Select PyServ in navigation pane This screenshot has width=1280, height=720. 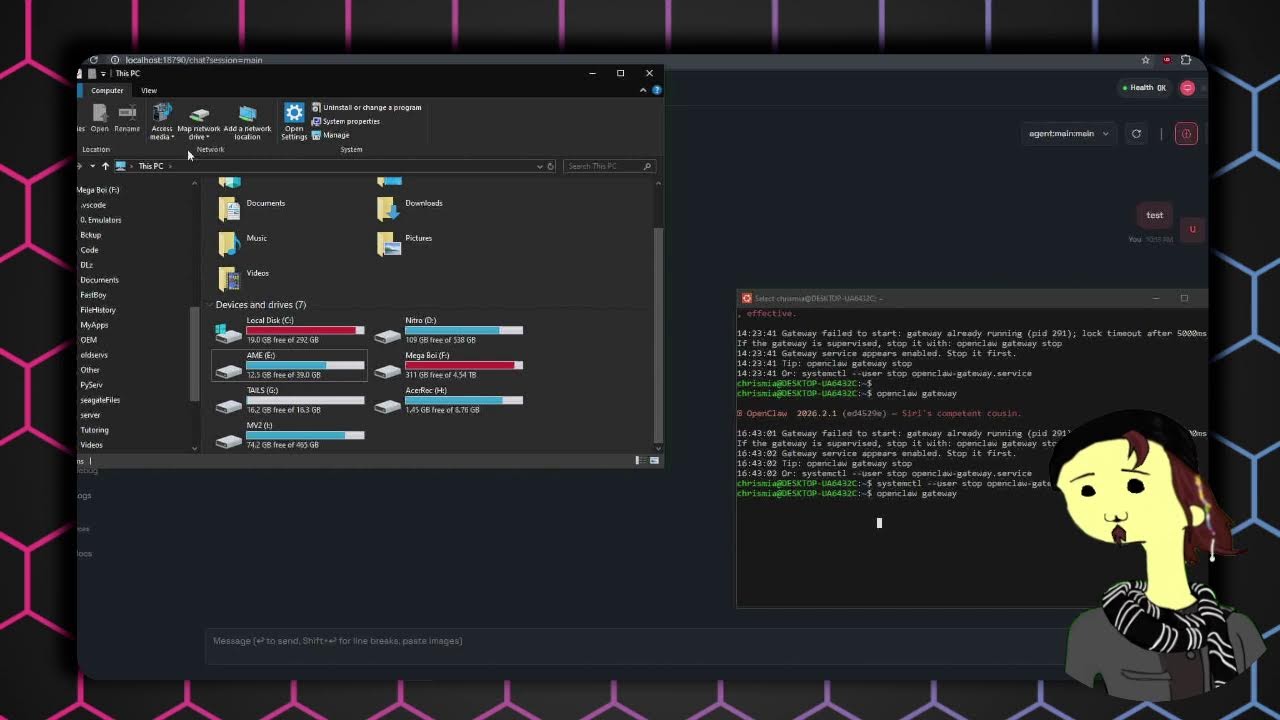click(91, 385)
